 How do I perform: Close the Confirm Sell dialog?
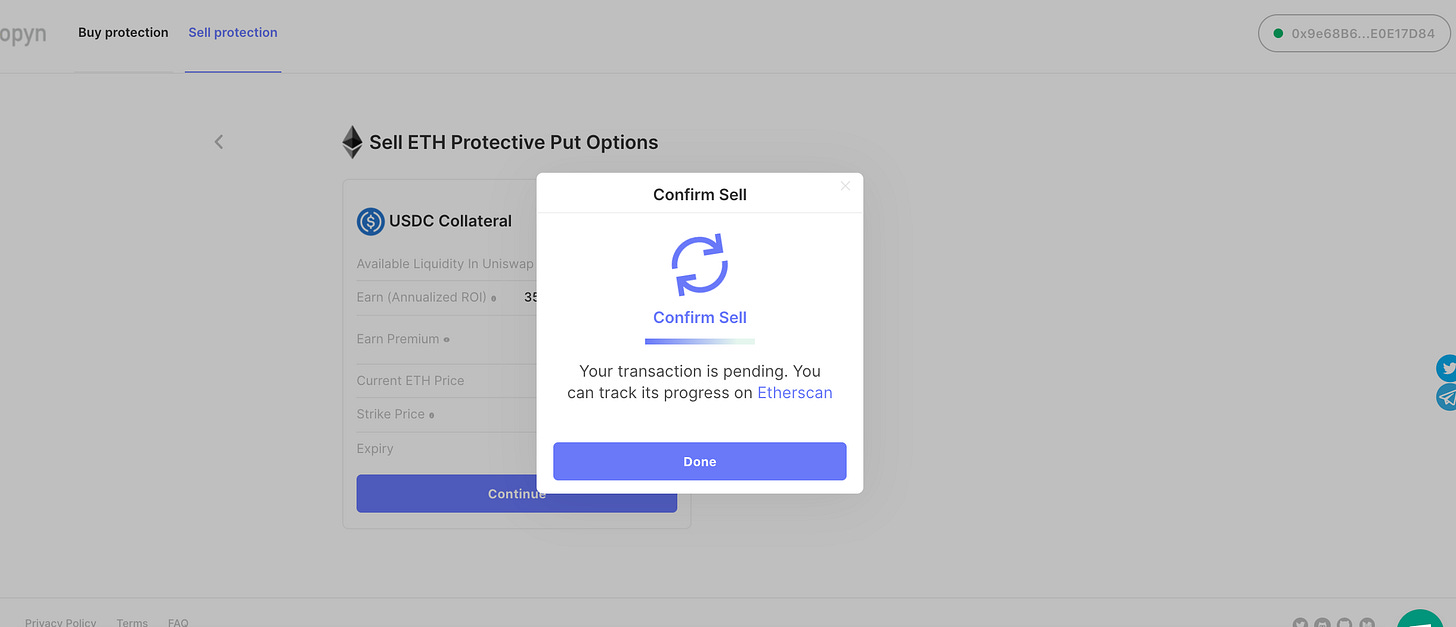pyautogui.click(x=845, y=186)
